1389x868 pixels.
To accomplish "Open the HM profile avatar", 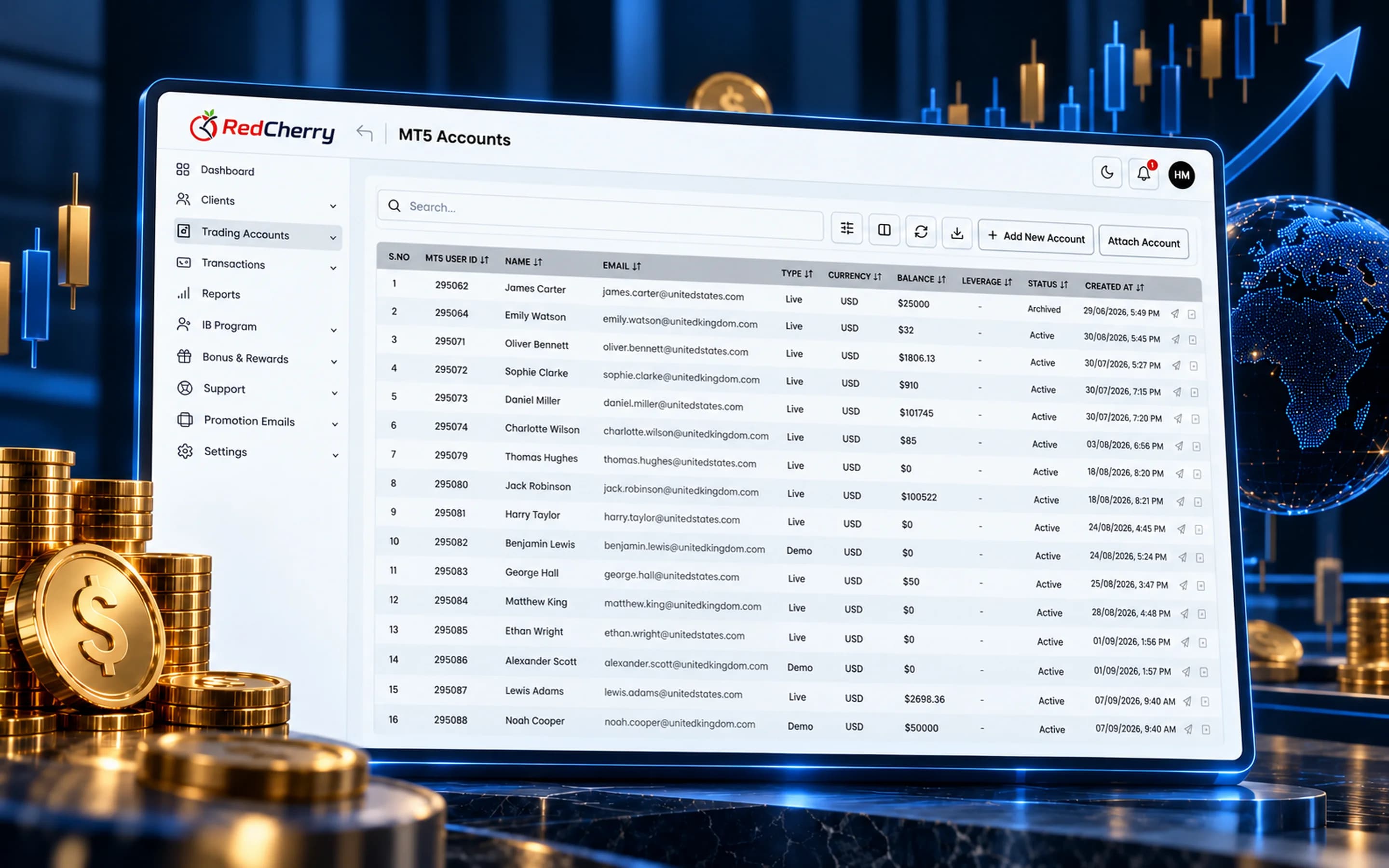I will pyautogui.click(x=1181, y=175).
